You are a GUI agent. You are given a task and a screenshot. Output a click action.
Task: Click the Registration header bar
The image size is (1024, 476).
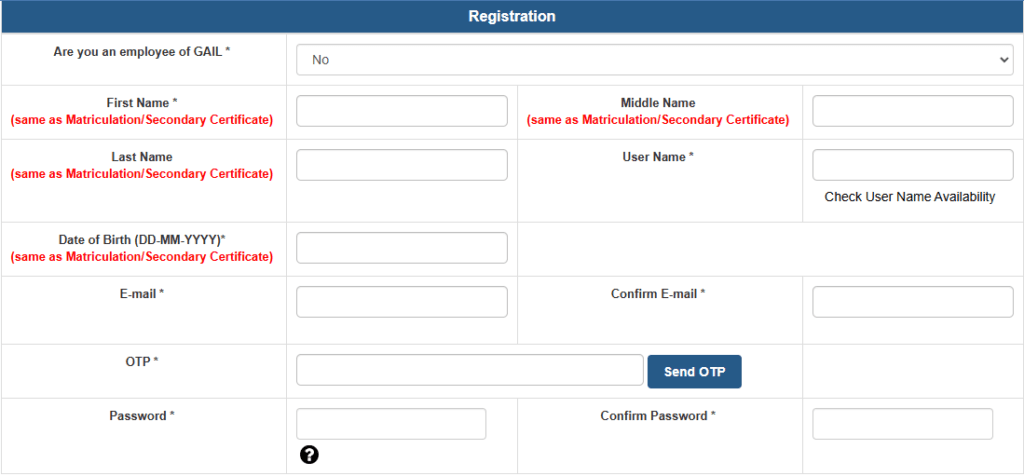[x=512, y=17]
